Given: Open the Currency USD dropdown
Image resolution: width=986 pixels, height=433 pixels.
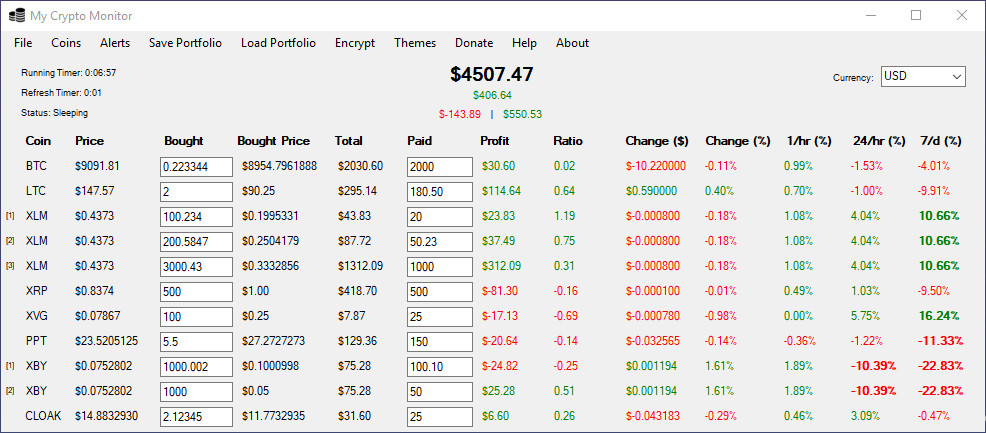Looking at the screenshot, I should click(923, 77).
